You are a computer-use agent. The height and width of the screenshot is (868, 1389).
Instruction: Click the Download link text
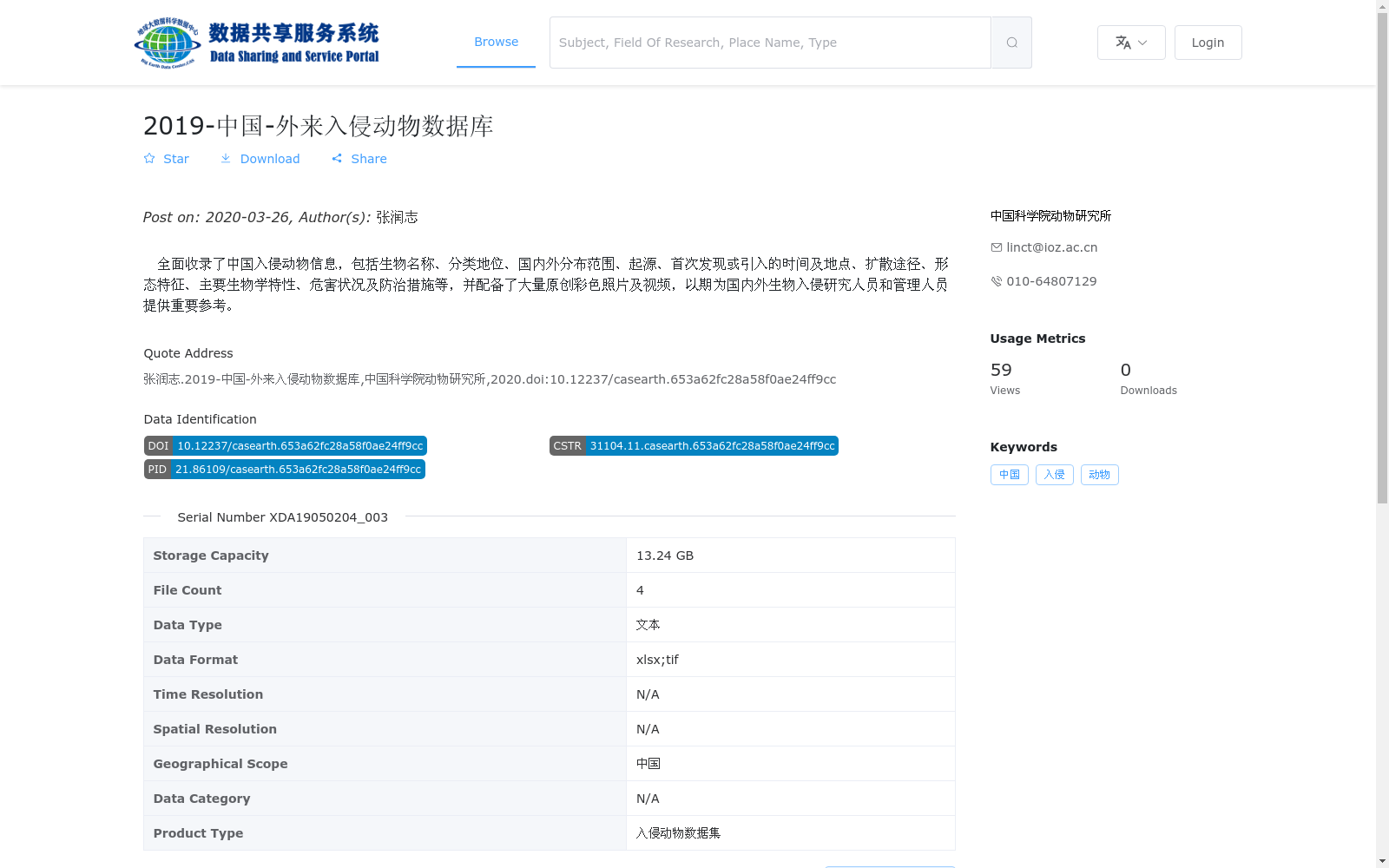tap(270, 159)
